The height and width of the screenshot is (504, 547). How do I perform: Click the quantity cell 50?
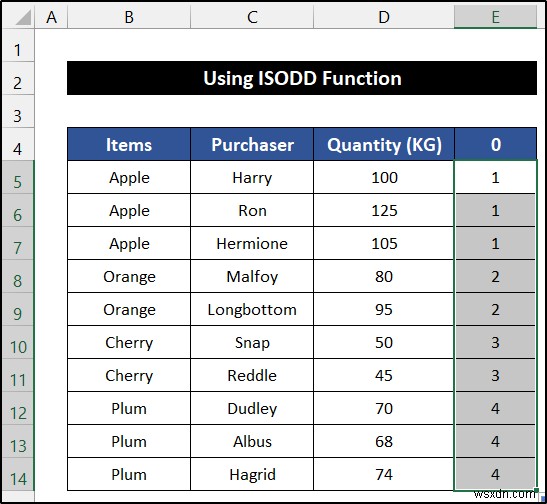(x=384, y=342)
